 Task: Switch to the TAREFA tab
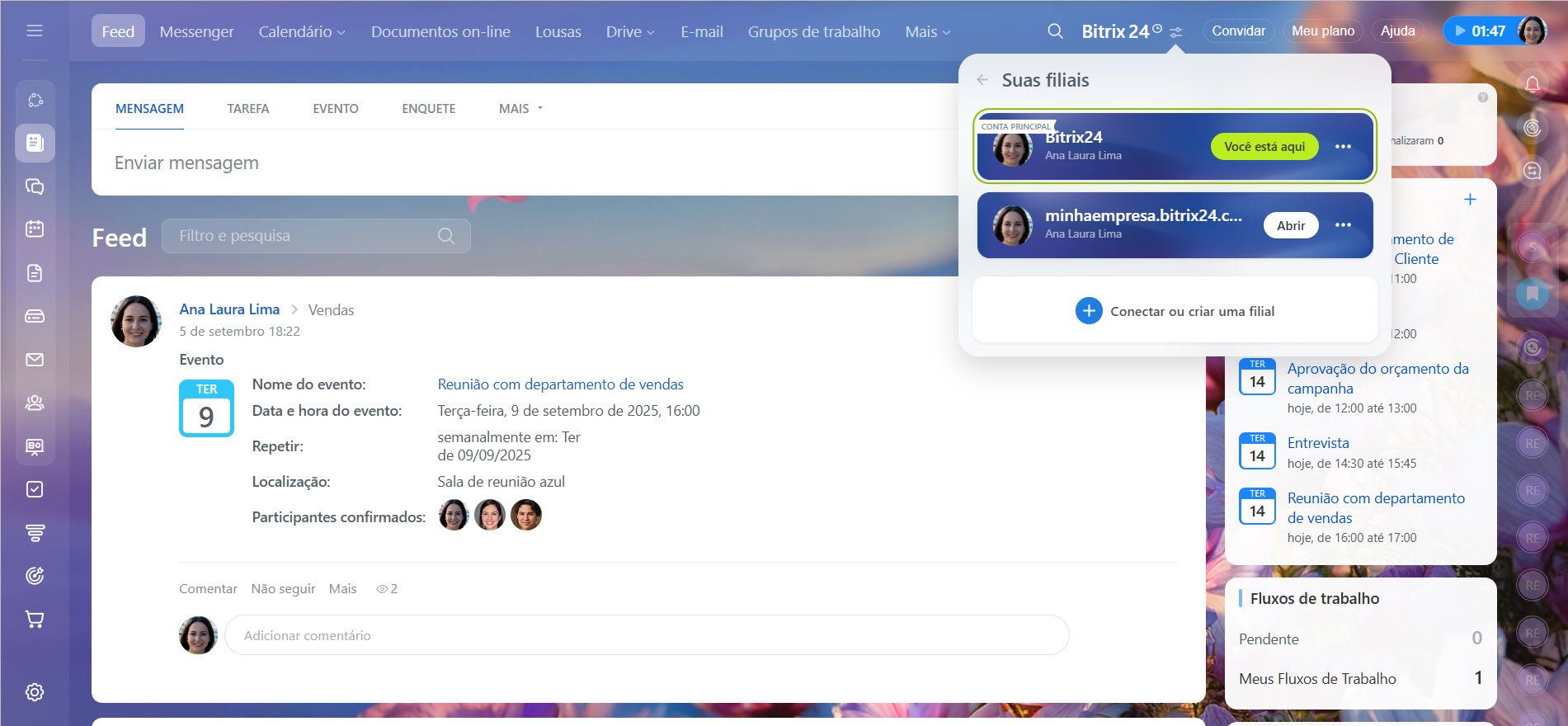click(248, 109)
